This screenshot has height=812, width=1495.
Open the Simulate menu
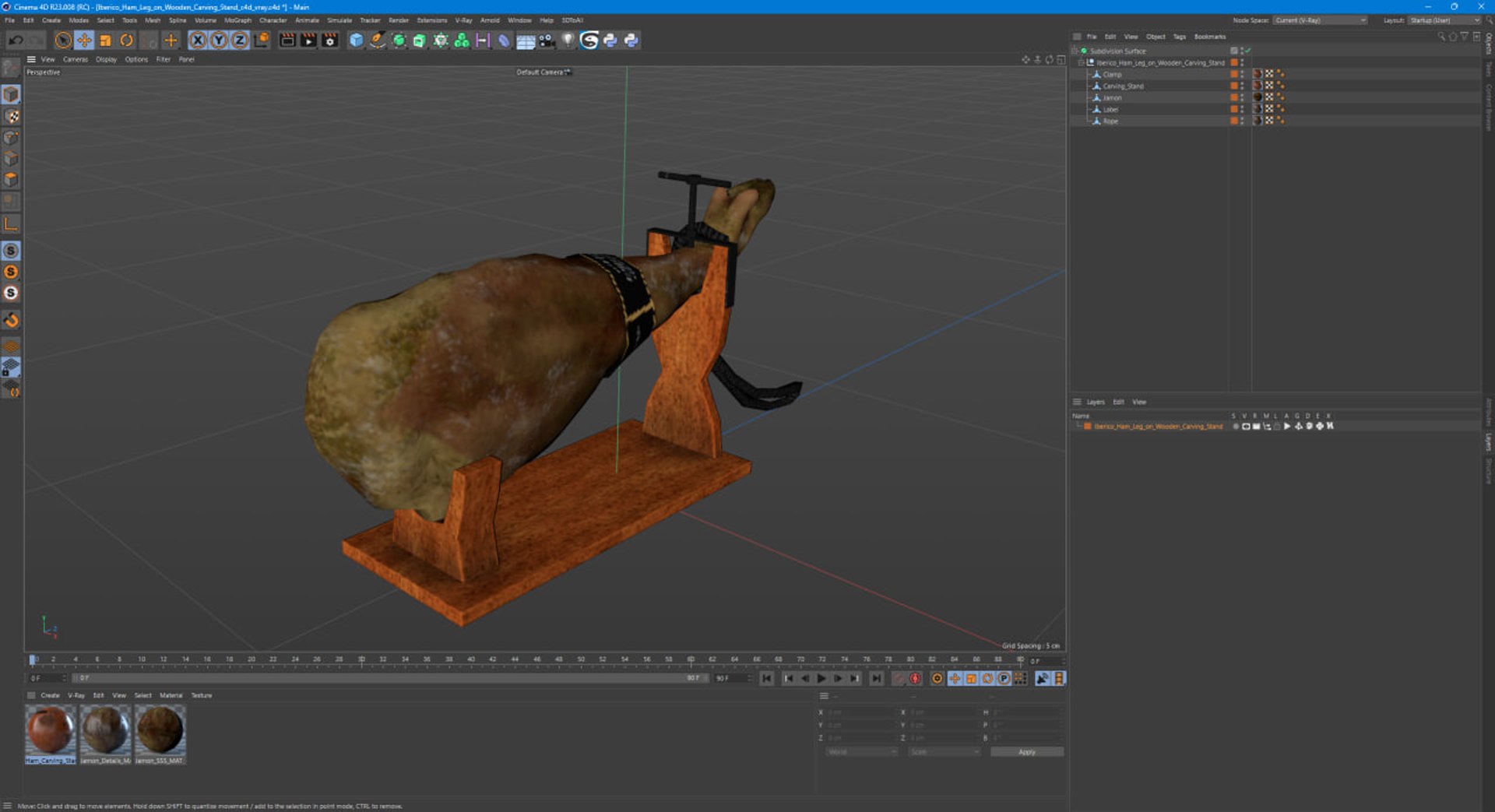339,20
